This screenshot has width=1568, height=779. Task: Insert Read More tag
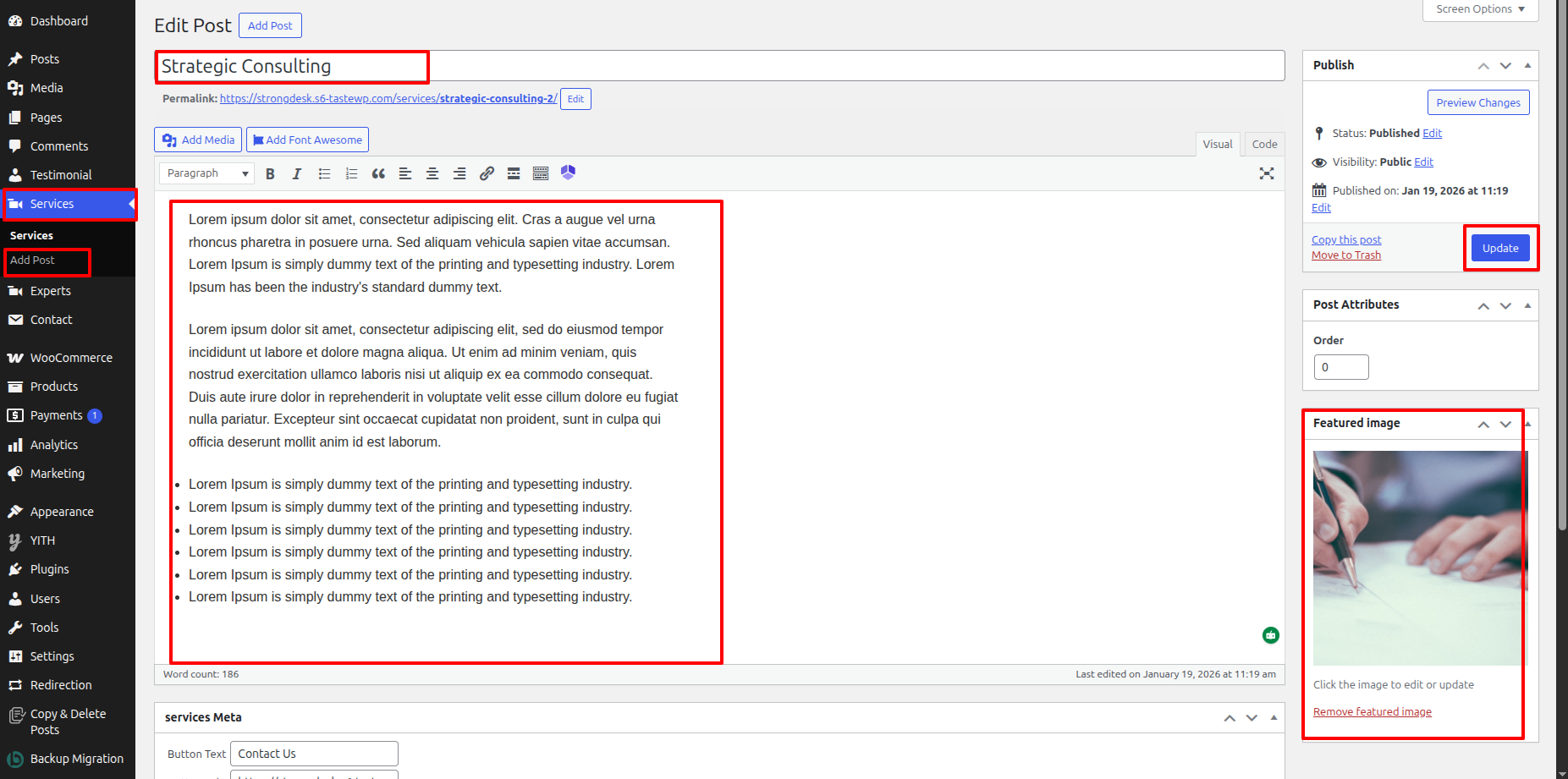coord(514,173)
